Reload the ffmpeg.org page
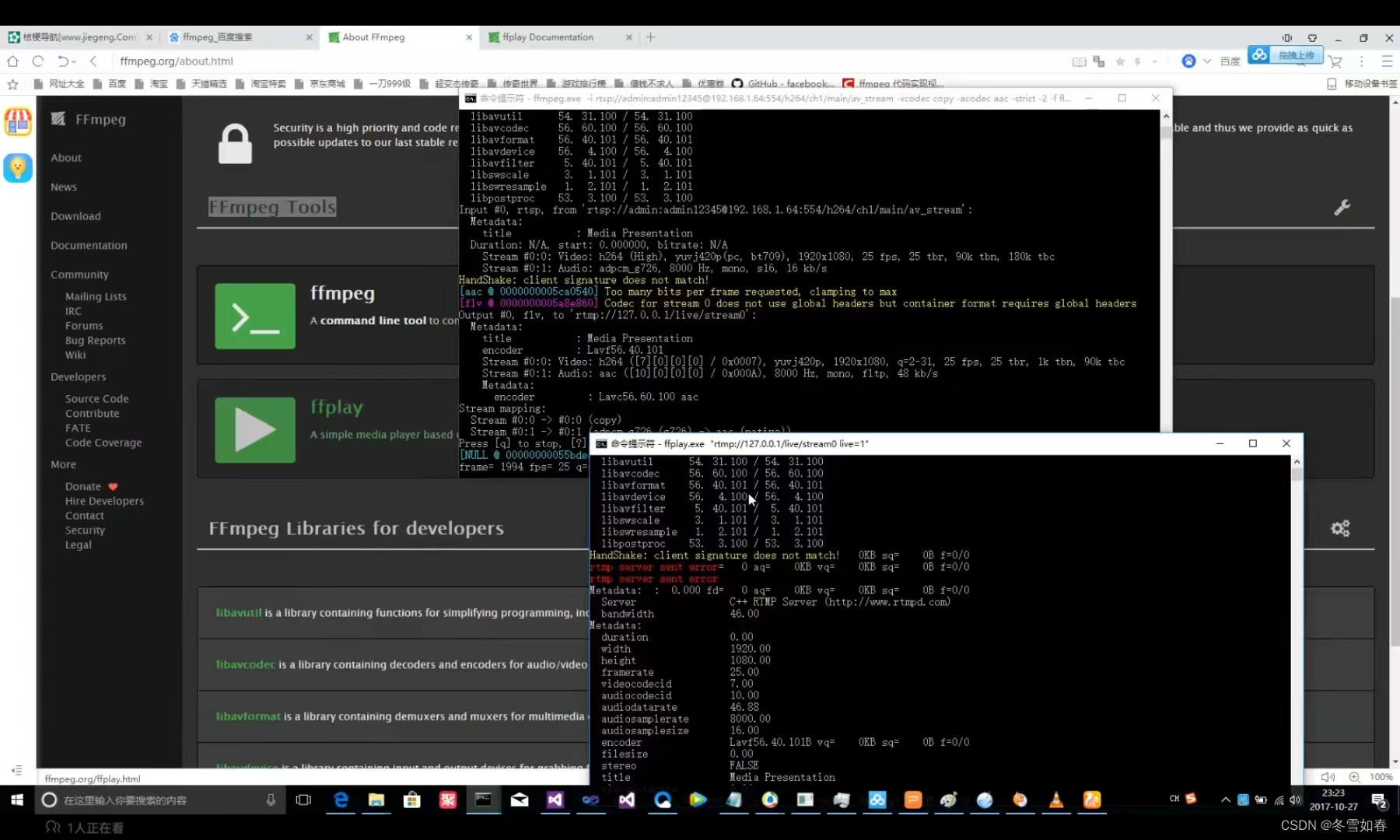Image resolution: width=1400 pixels, height=840 pixels. pos(37,61)
